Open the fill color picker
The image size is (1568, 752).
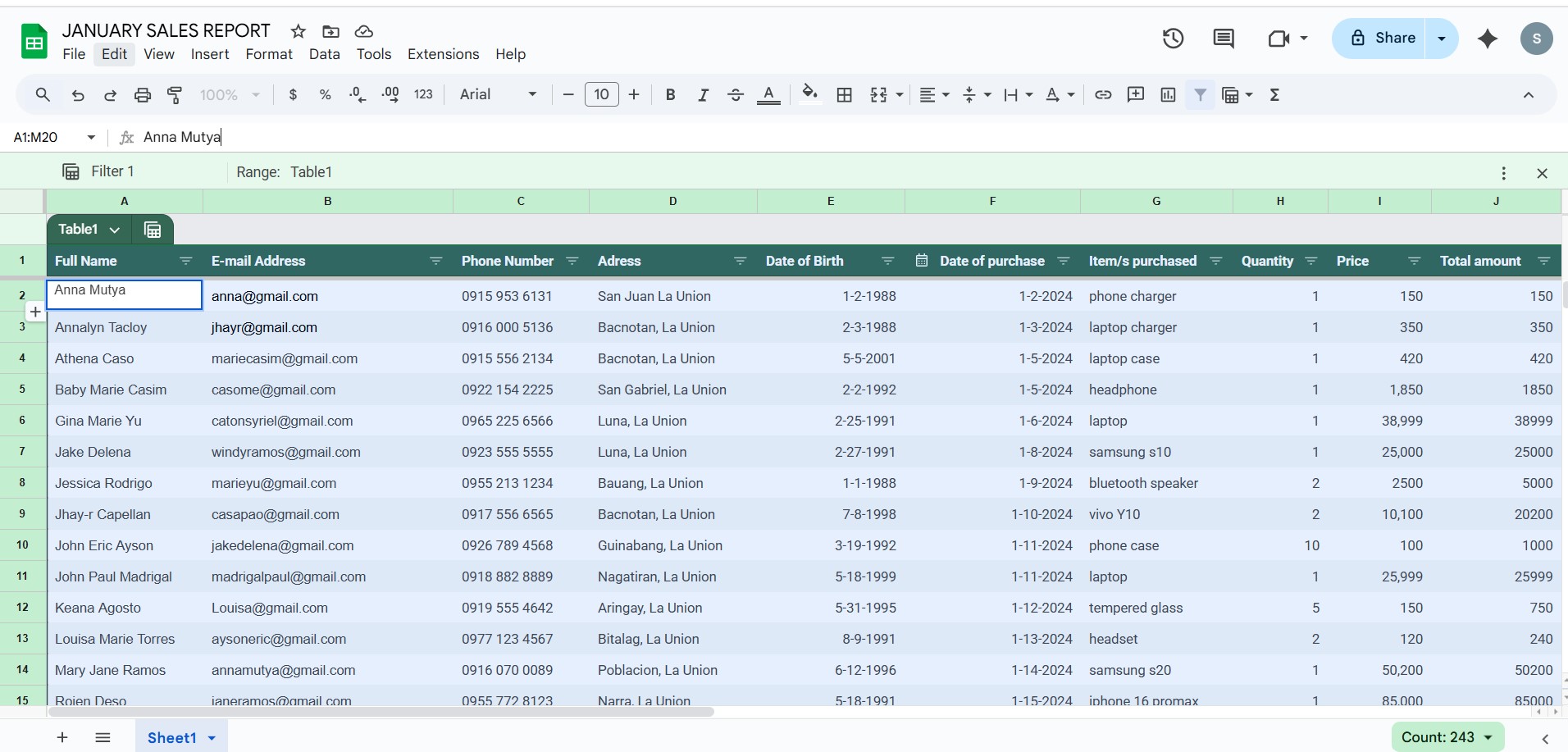pos(810,93)
